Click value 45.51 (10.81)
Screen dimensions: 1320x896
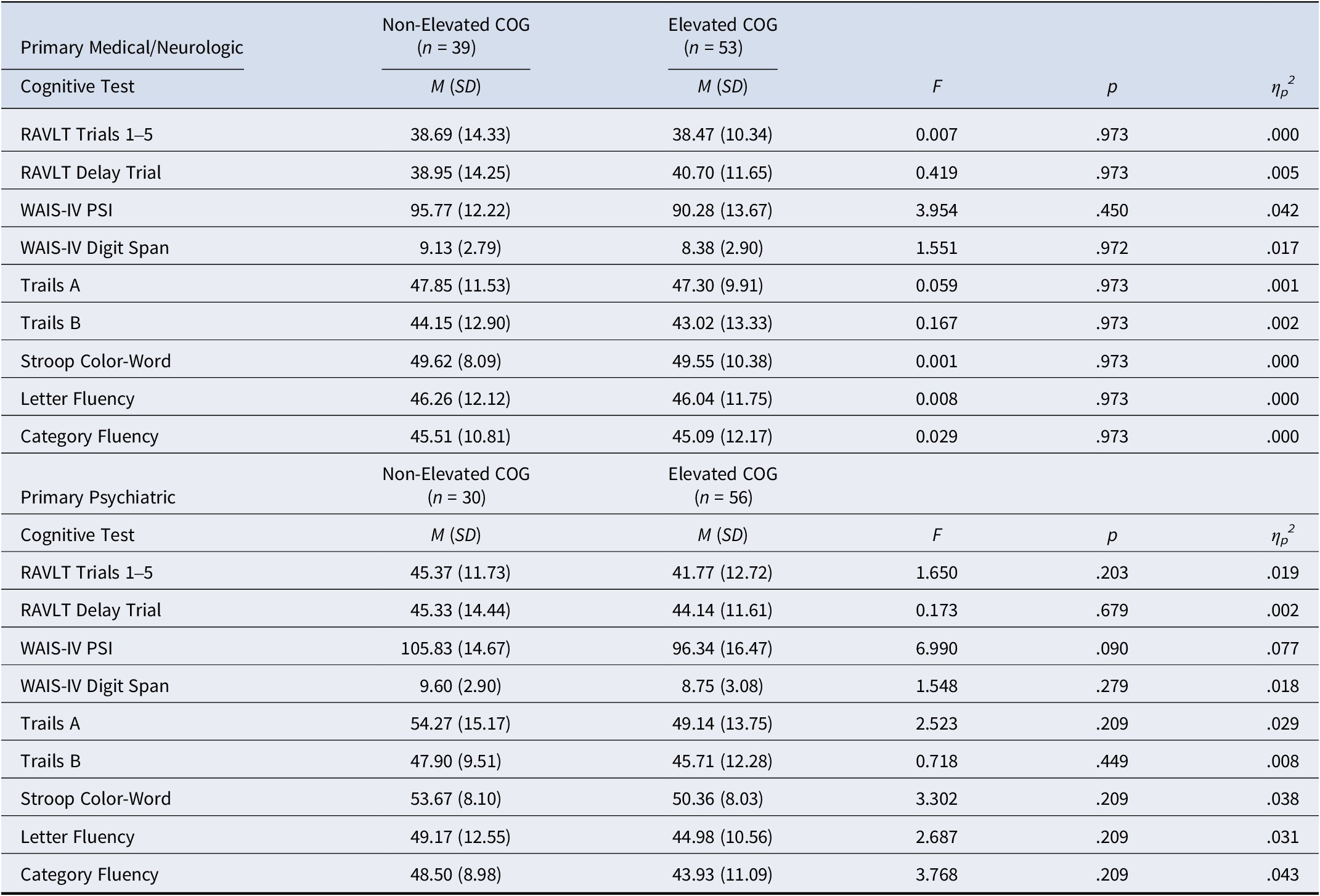click(x=460, y=436)
